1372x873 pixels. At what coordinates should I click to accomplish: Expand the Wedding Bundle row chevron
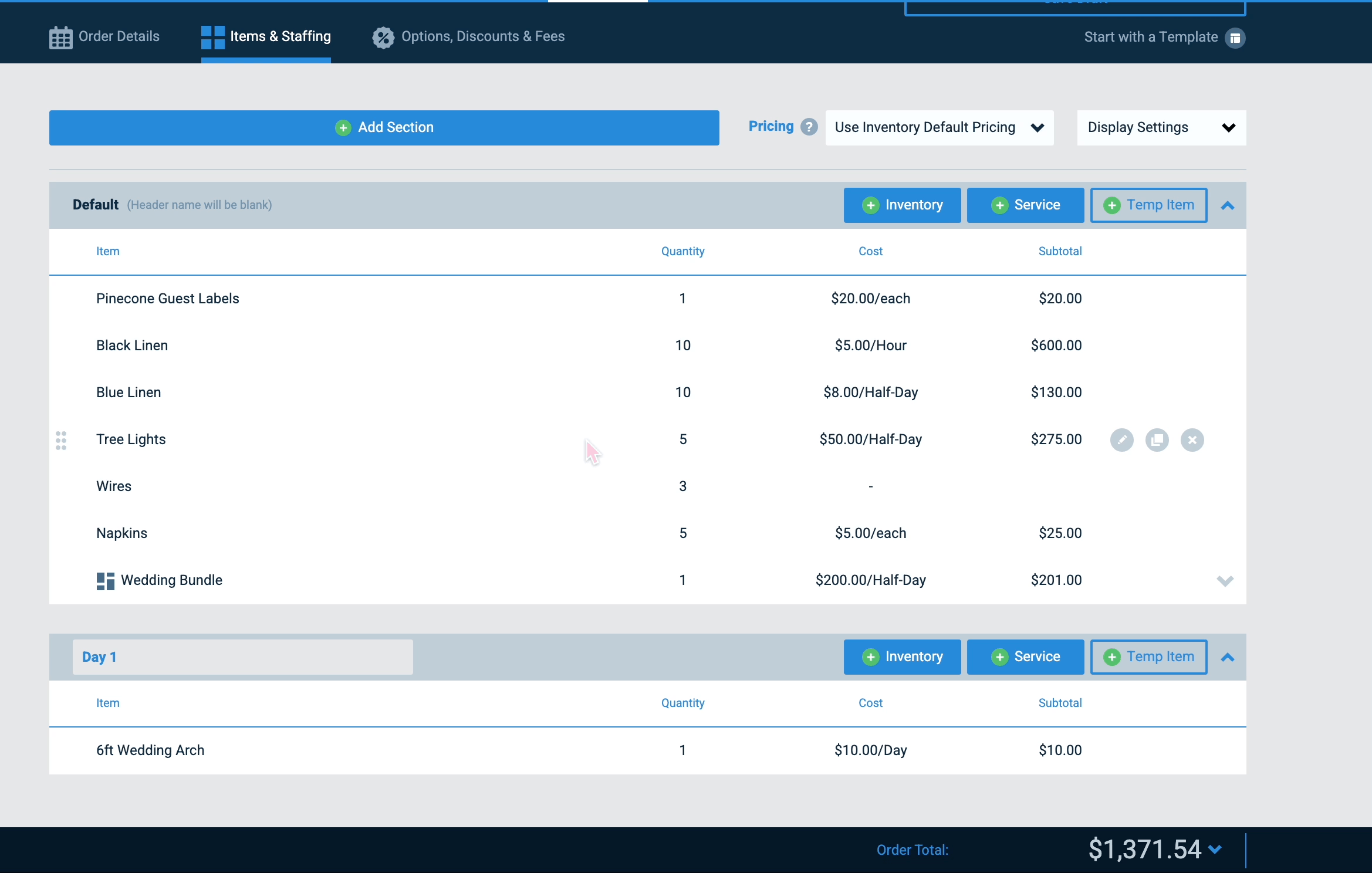tap(1225, 581)
